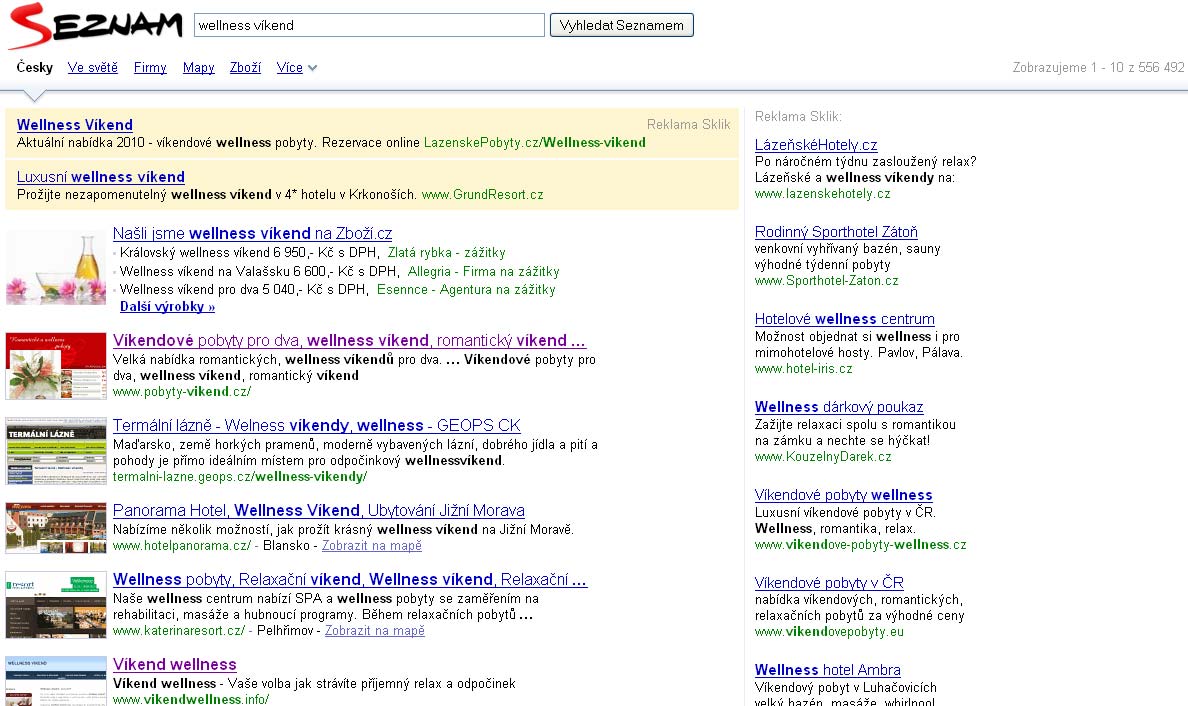Open 'Wellness dárkový poukaz' sidebar ad

coord(839,407)
